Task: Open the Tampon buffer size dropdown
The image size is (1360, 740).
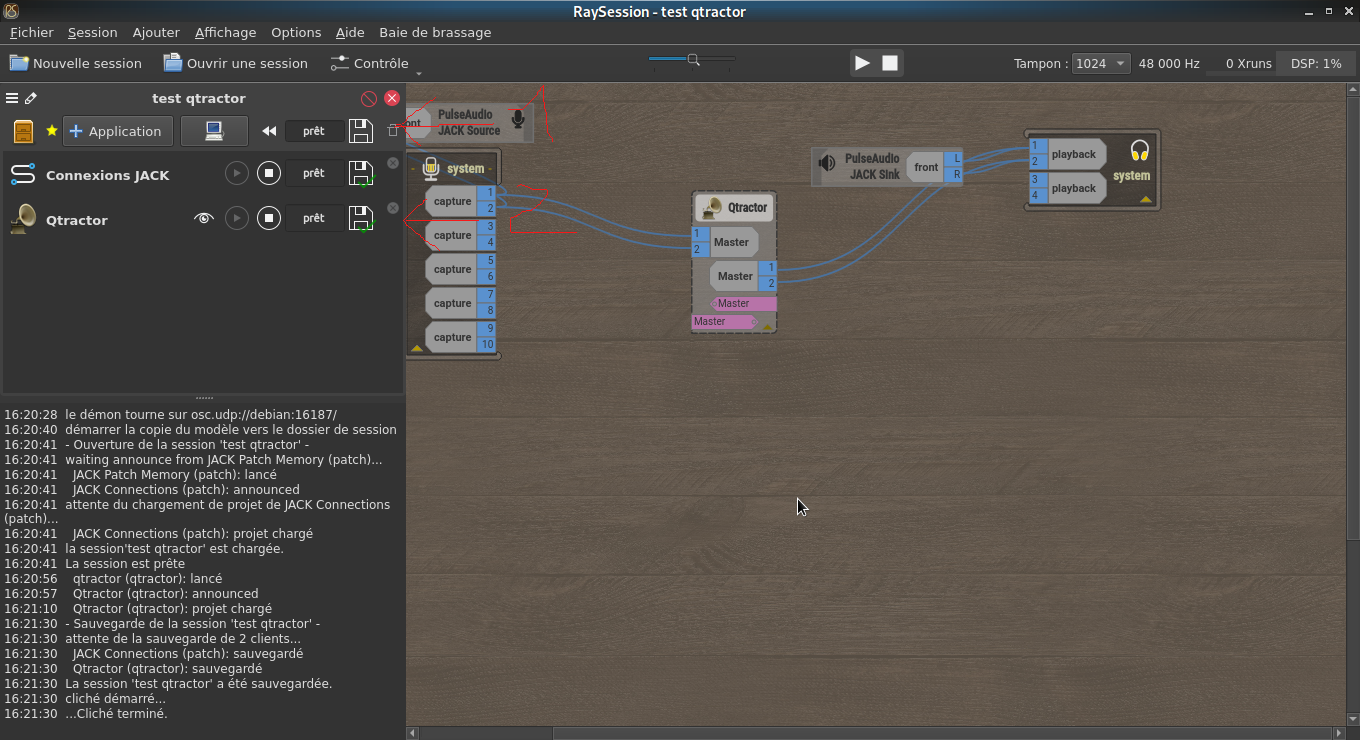Action: [1100, 63]
